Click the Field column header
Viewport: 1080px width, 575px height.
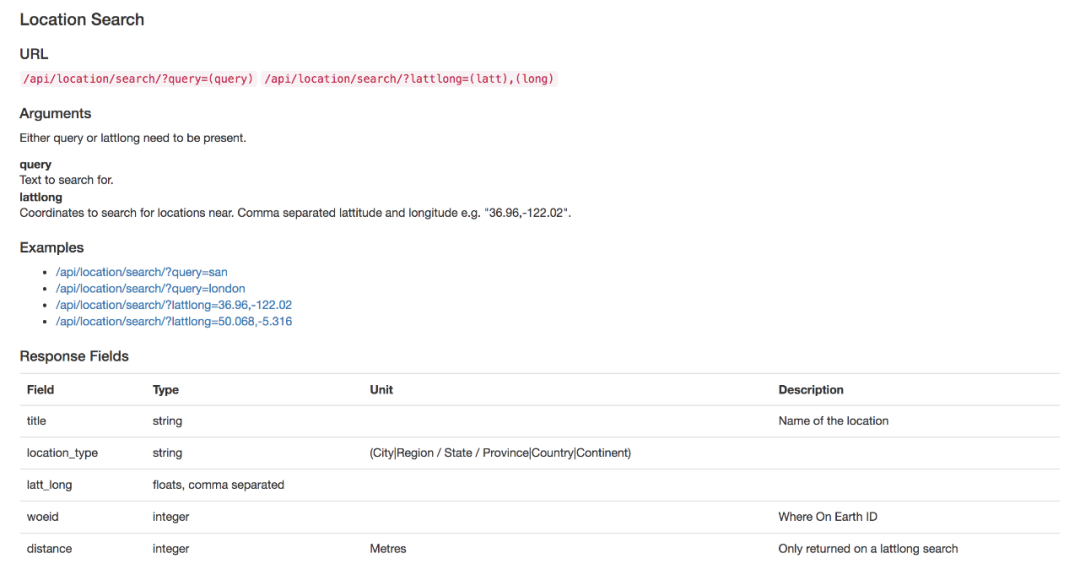point(41,390)
